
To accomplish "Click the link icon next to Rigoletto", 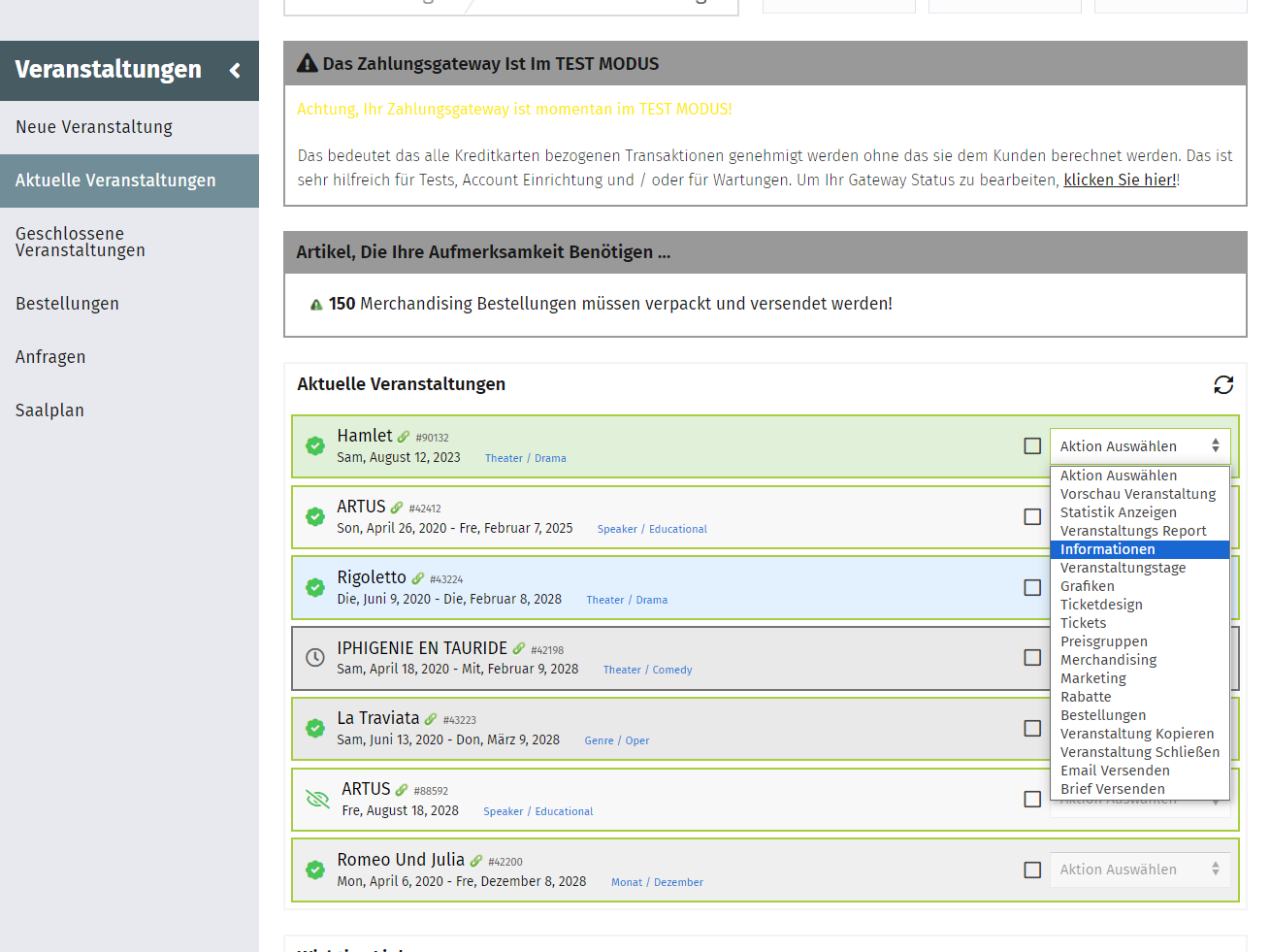I will pyautogui.click(x=418, y=578).
